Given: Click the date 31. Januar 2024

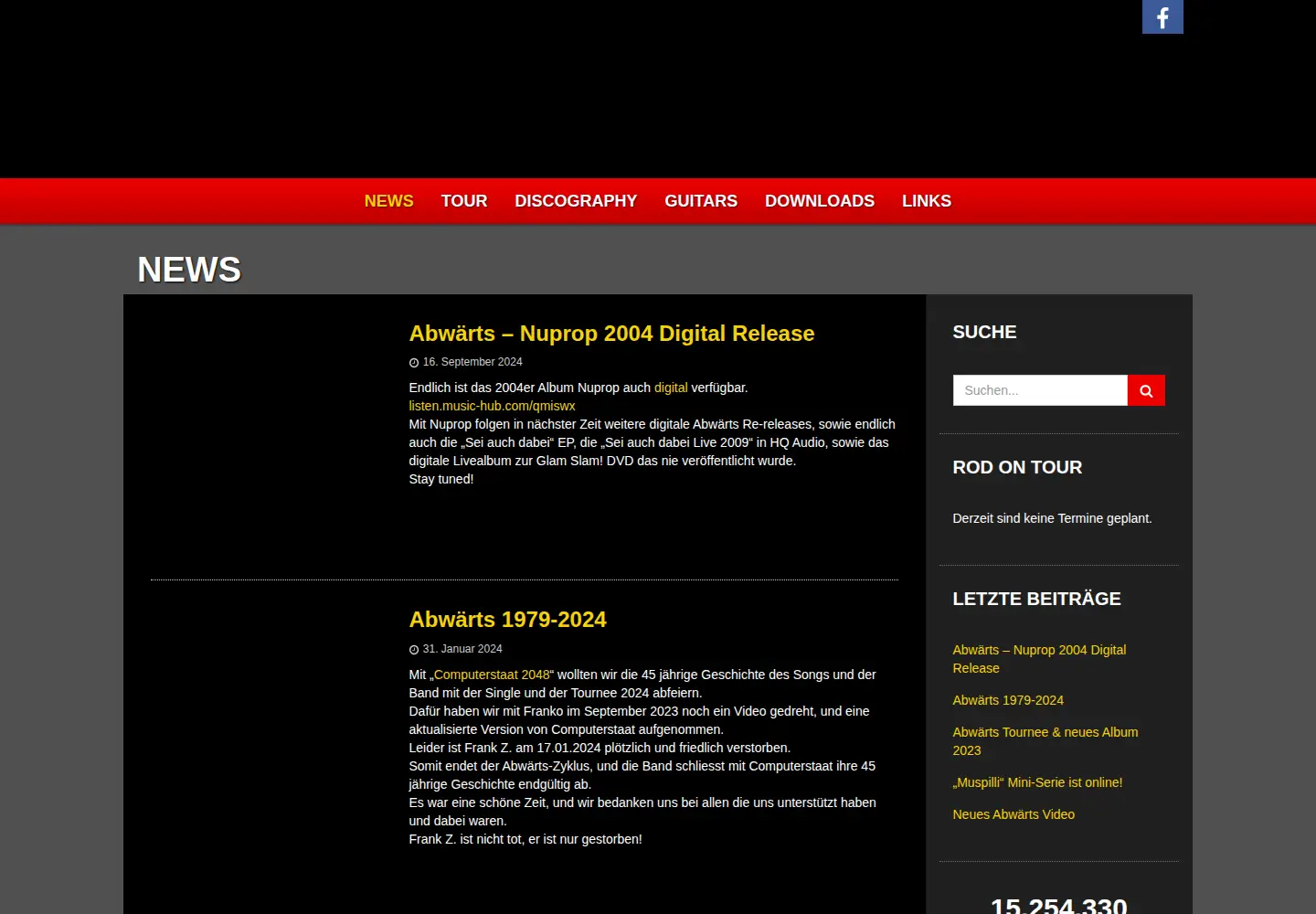Looking at the screenshot, I should [462, 649].
